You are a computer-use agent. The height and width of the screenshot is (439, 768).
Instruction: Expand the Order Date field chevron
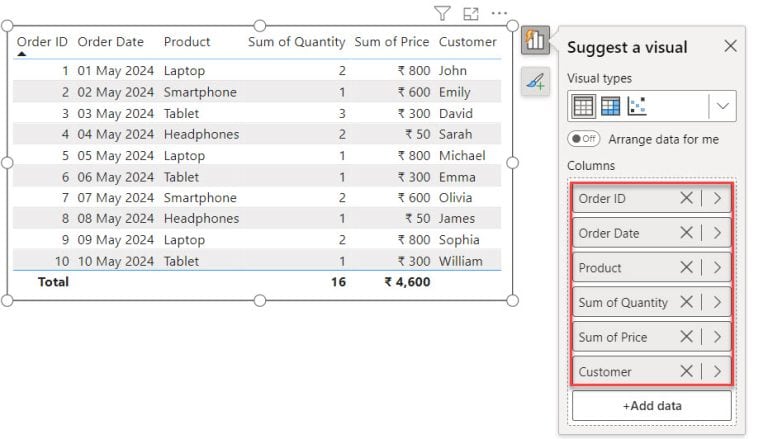[718, 233]
